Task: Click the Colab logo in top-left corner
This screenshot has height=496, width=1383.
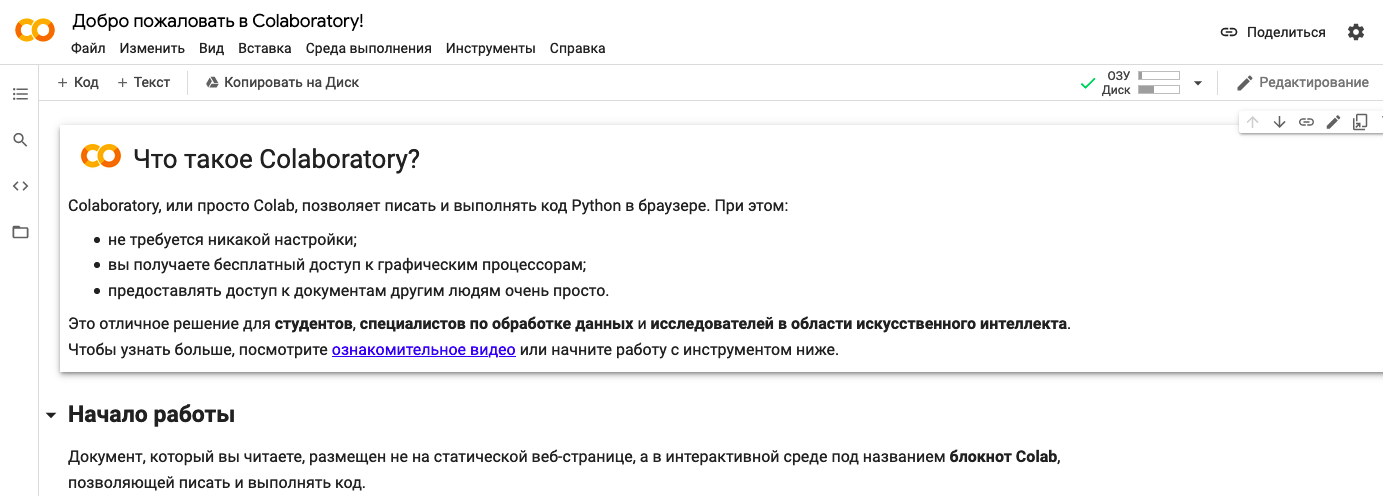Action: tap(35, 31)
